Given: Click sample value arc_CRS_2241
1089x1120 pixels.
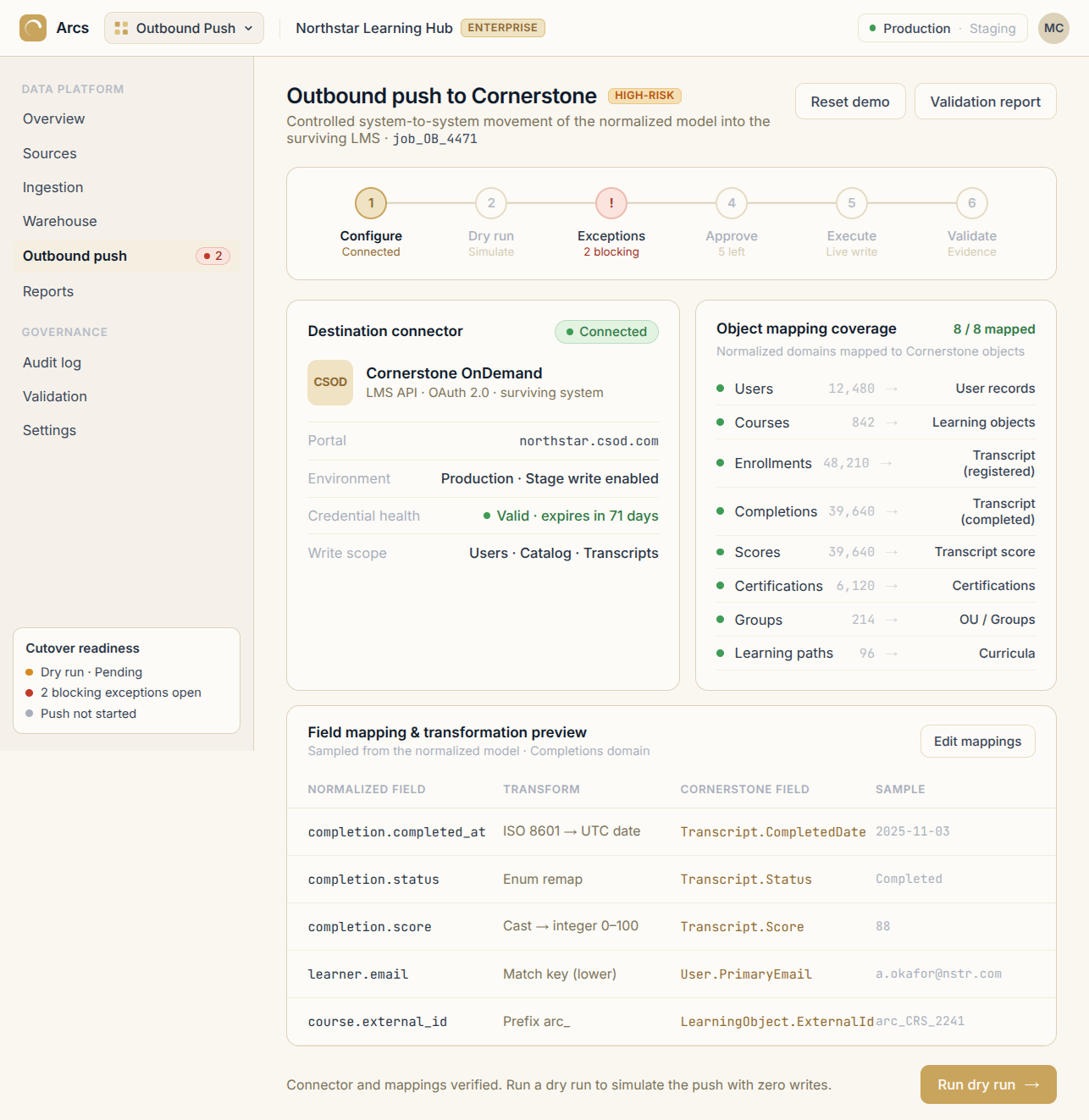Looking at the screenshot, I should tap(920, 1022).
